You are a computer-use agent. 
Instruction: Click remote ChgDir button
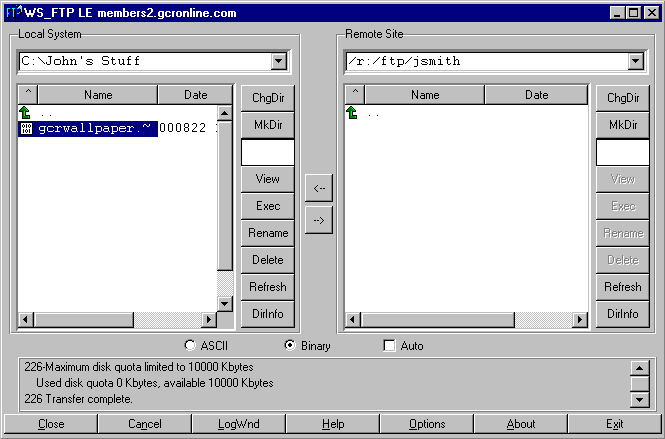(623, 98)
